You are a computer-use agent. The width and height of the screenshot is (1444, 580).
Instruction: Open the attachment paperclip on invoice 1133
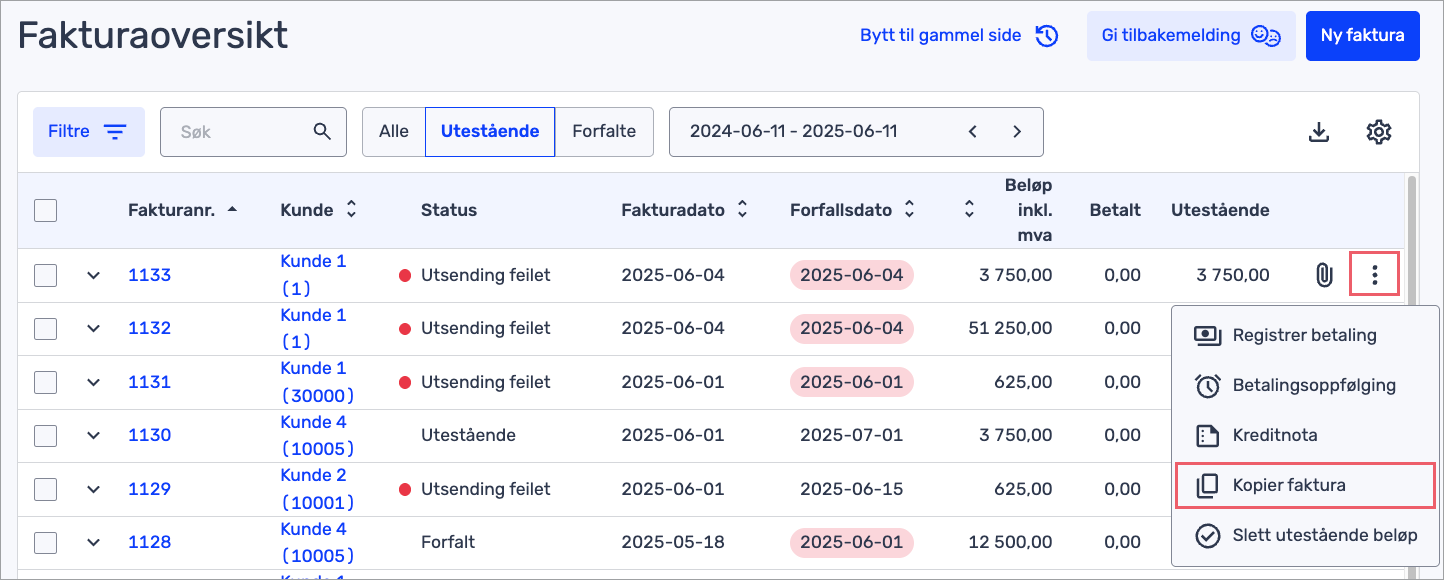[1325, 274]
